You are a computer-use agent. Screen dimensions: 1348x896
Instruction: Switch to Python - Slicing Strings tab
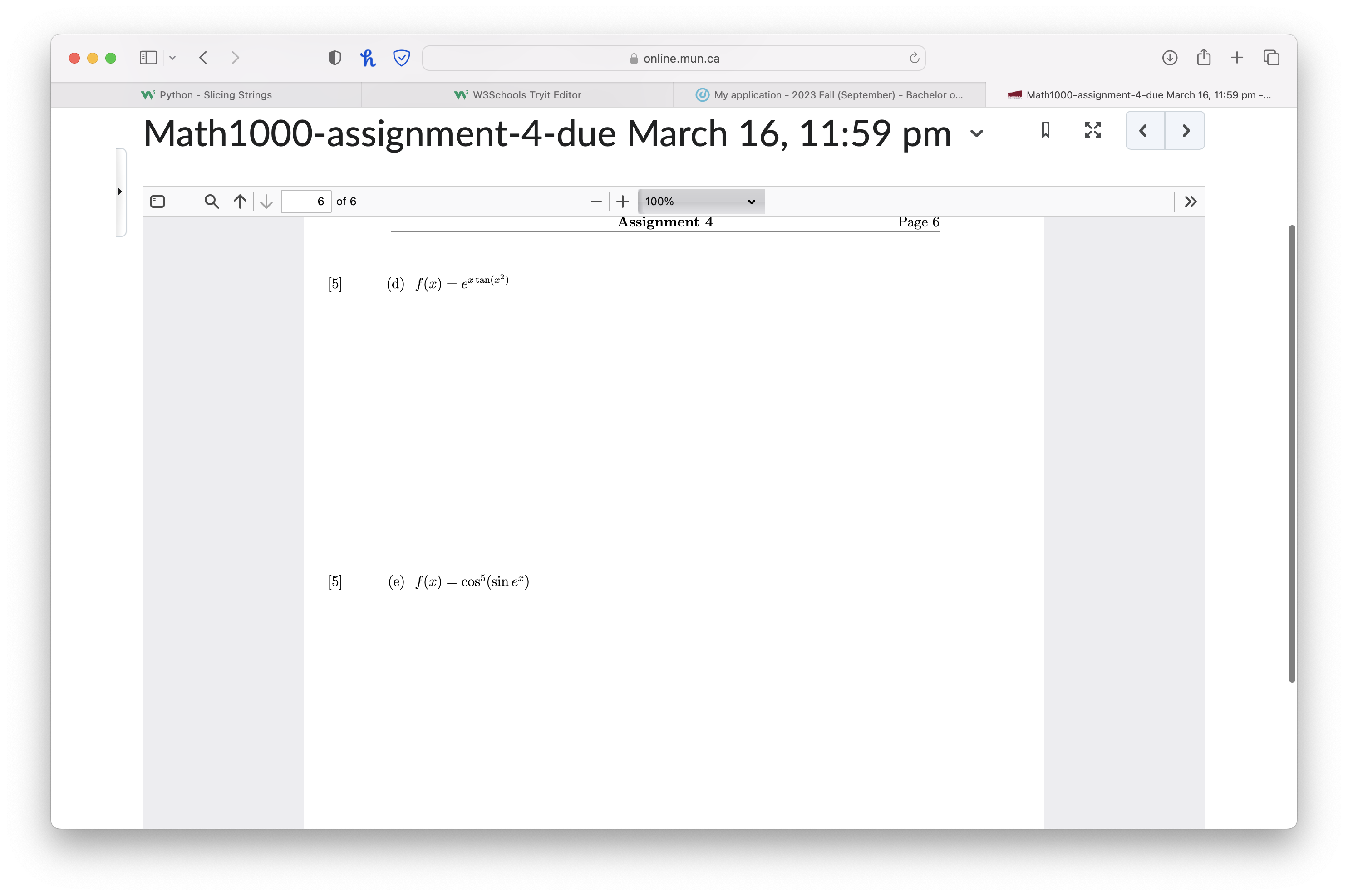click(207, 95)
